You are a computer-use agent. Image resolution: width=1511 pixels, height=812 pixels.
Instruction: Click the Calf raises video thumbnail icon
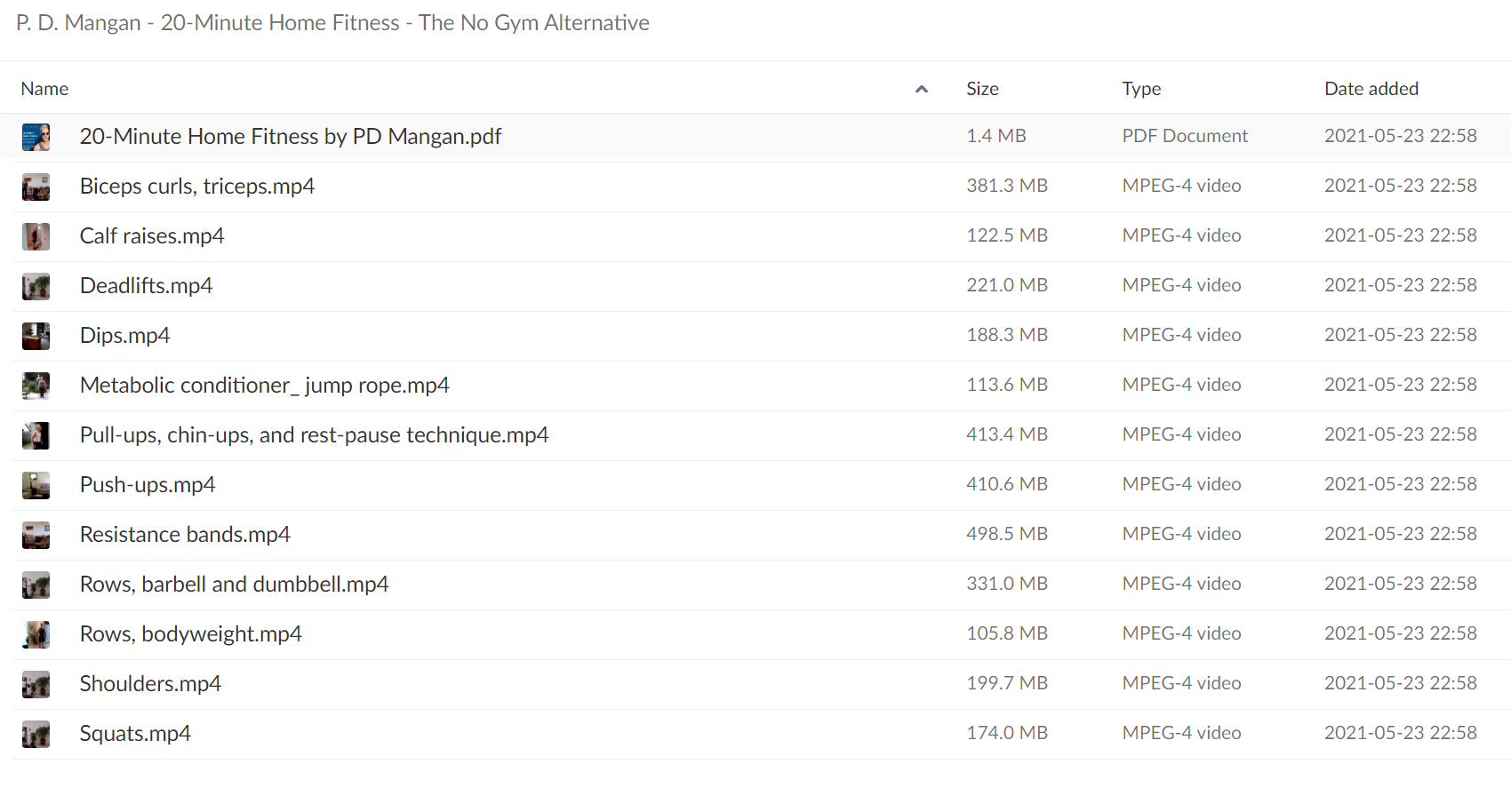[36, 236]
